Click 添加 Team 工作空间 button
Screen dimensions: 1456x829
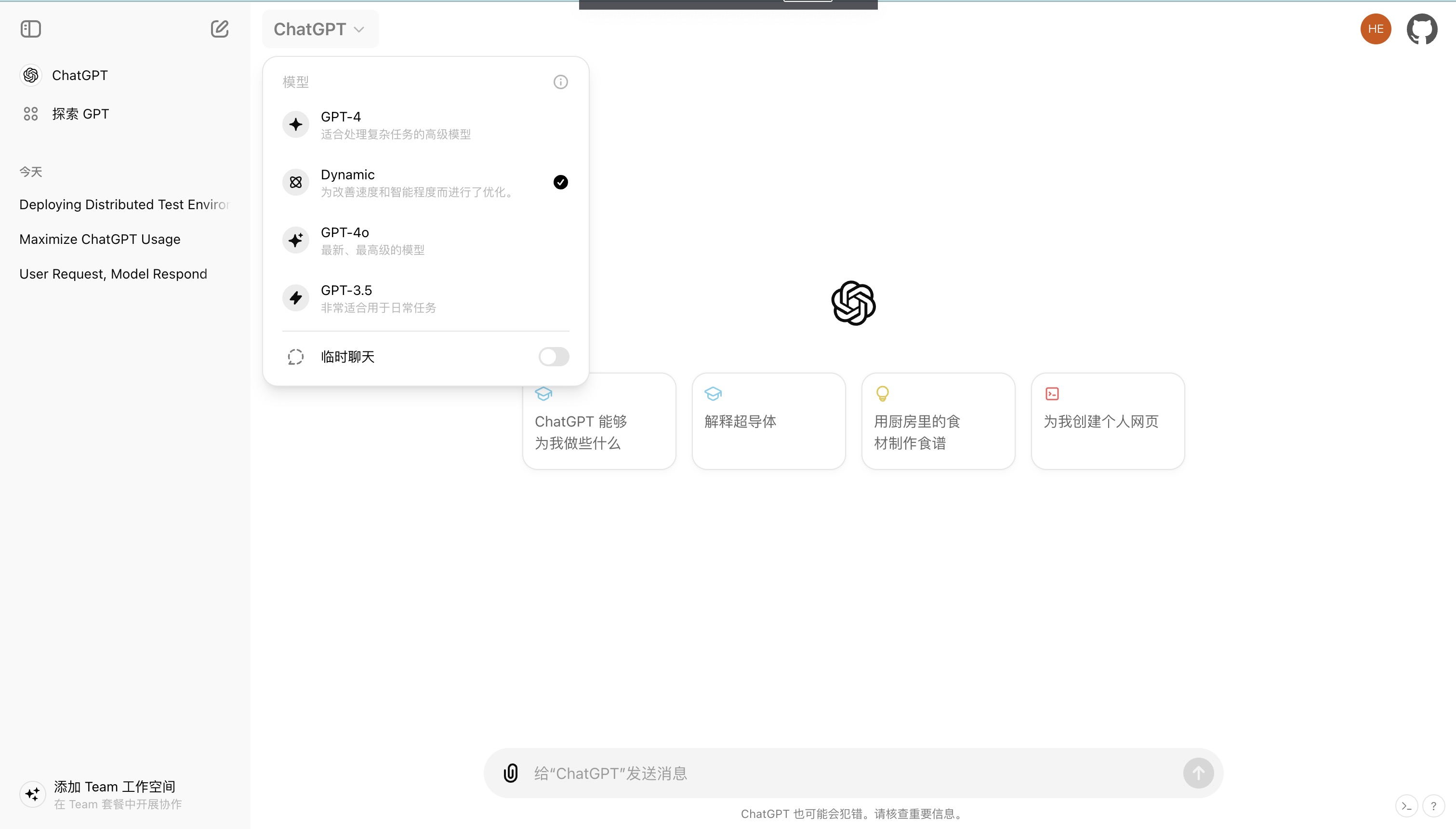click(125, 794)
